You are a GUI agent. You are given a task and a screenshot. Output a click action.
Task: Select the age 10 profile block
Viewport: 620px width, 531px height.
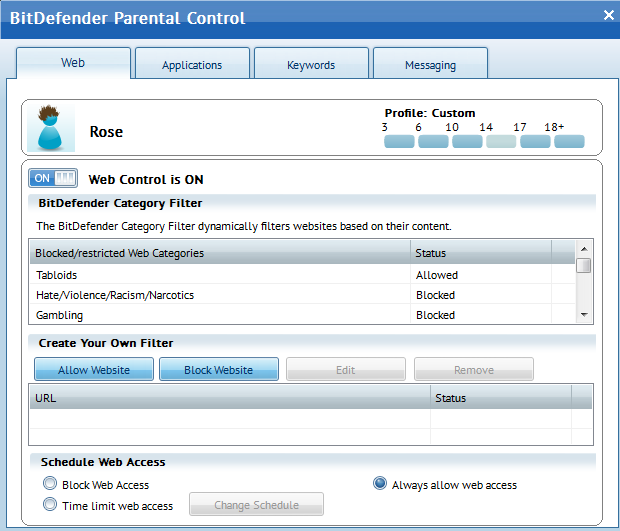click(467, 141)
